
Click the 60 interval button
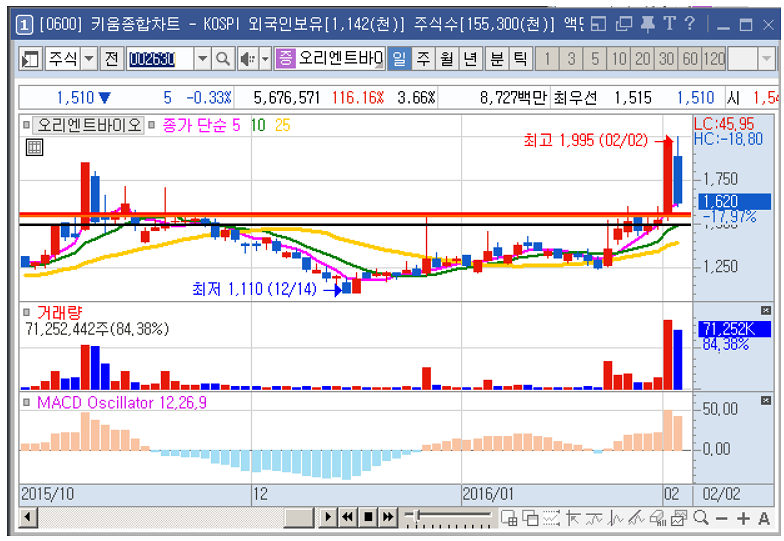point(690,59)
